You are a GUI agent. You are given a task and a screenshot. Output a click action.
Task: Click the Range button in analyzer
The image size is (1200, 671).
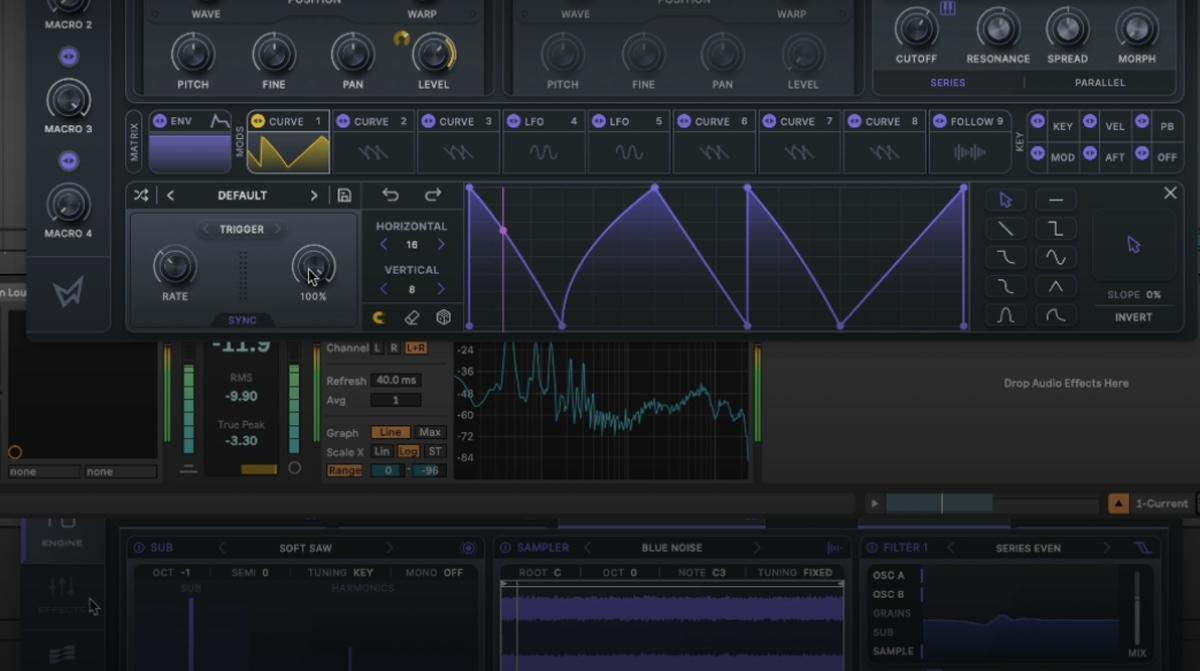[344, 470]
